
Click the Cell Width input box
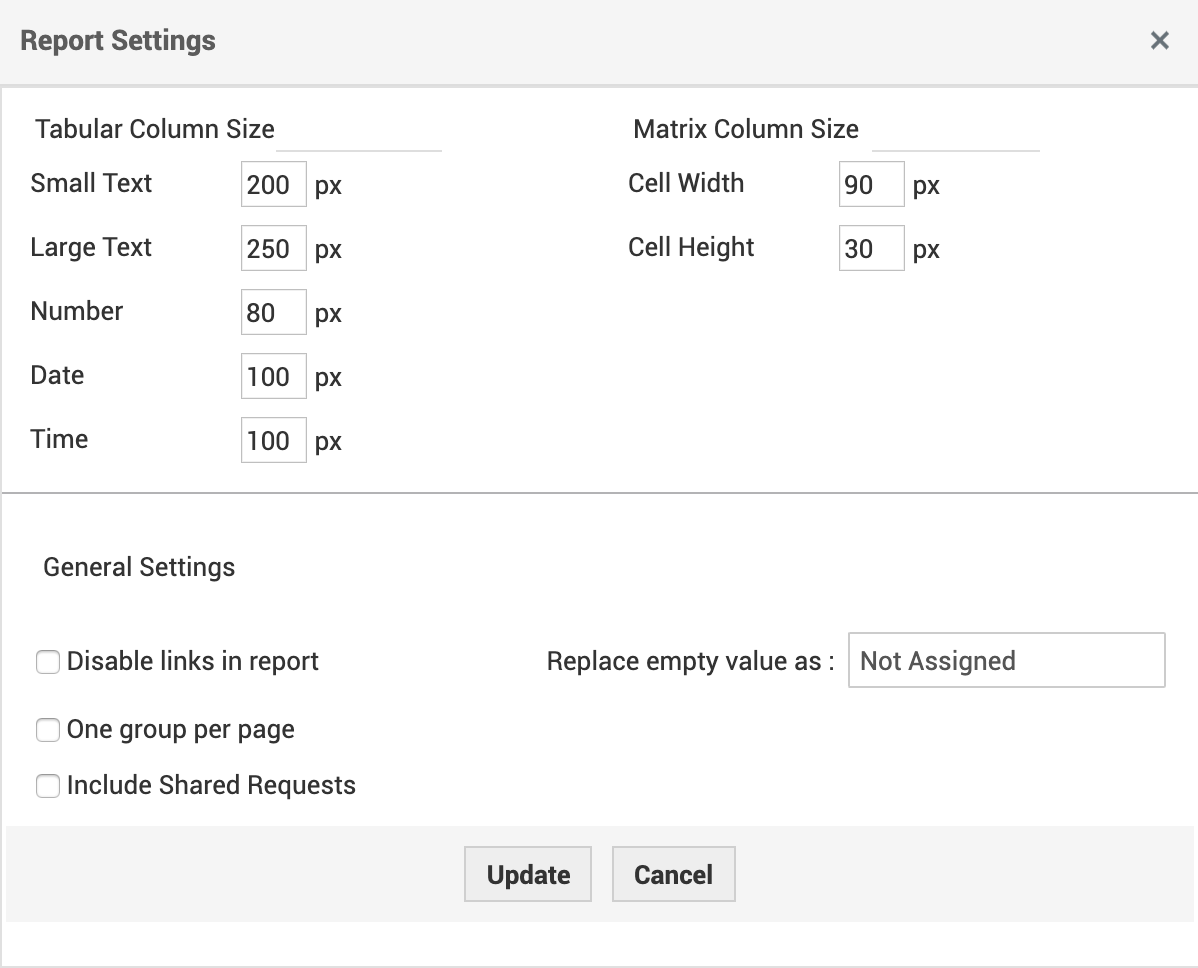[871, 185]
